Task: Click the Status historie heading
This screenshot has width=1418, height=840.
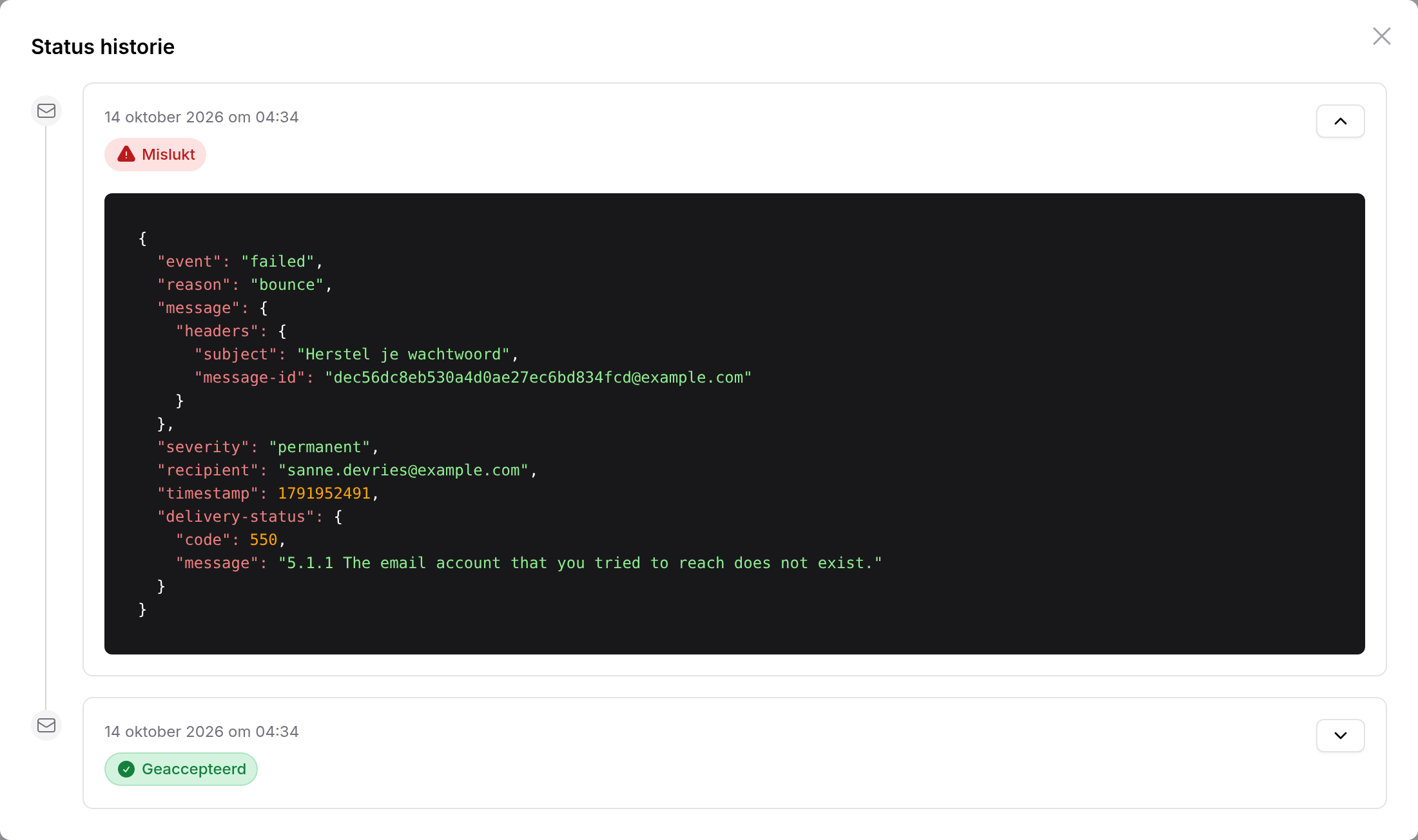Action: pyautogui.click(x=103, y=47)
